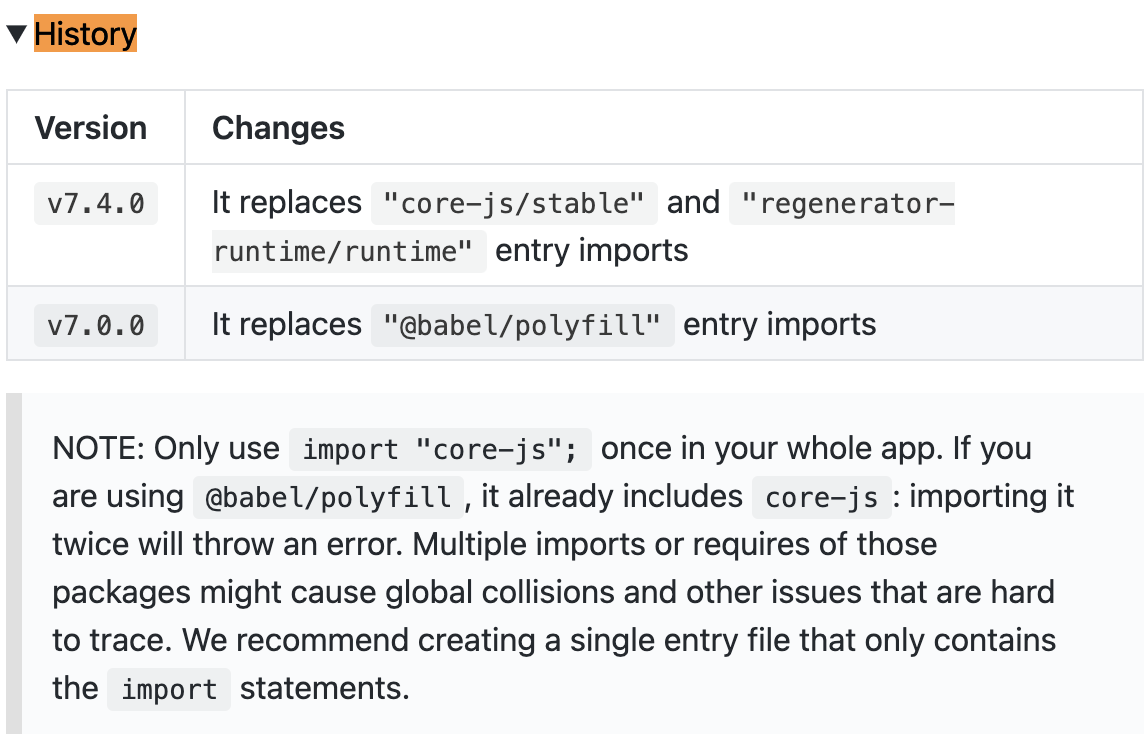This screenshot has width=1144, height=734.
Task: Click "It replaces" text in the v7.0.0 row
Action: coord(287,324)
